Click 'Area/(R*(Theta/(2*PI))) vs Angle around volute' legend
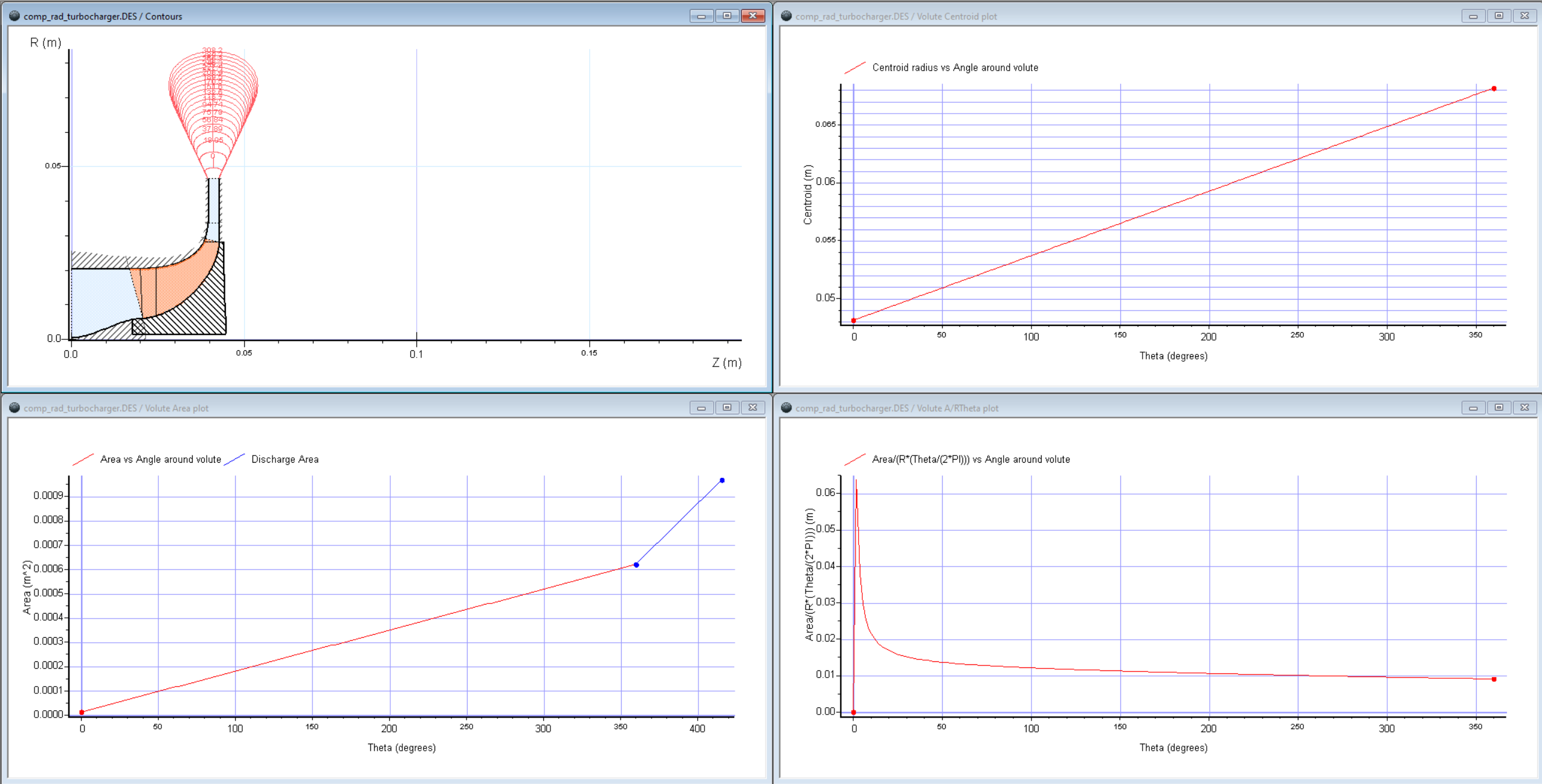The height and width of the screenshot is (784, 1542). click(970, 459)
